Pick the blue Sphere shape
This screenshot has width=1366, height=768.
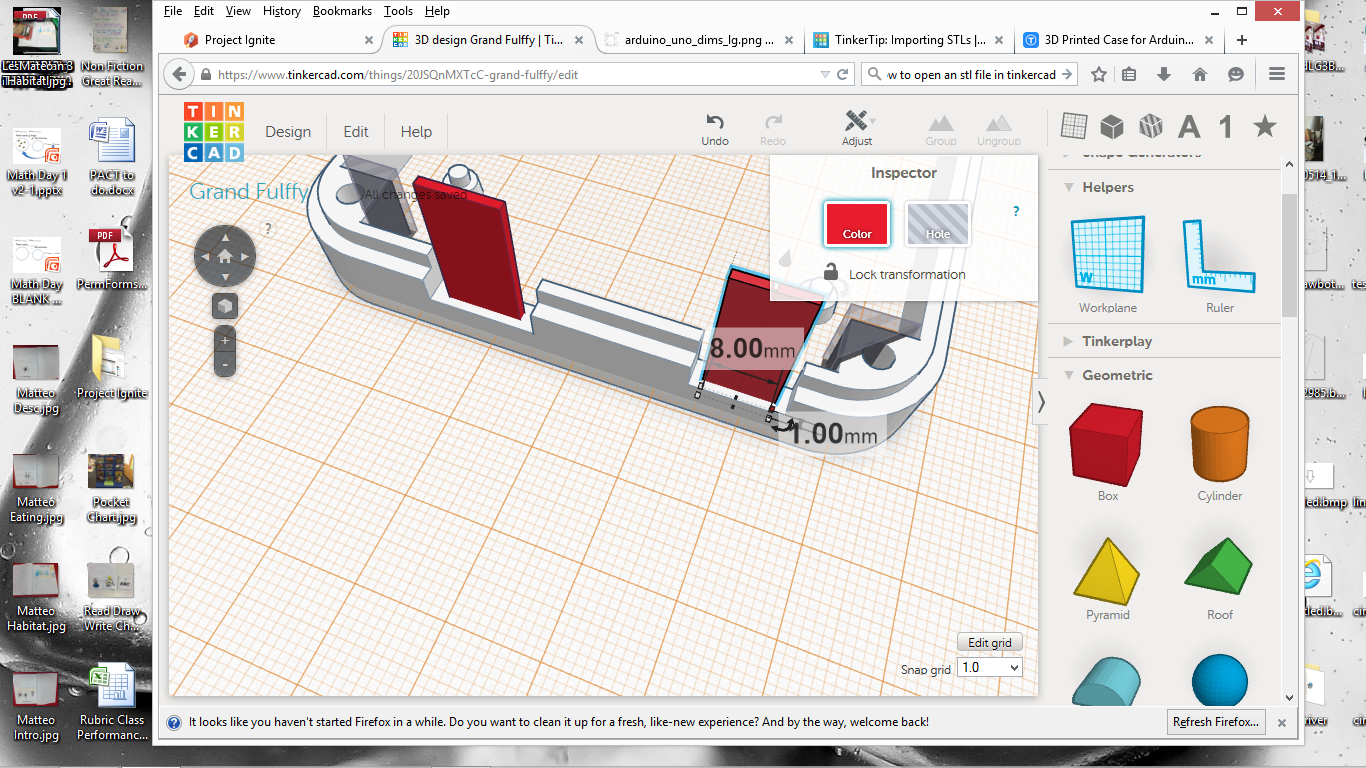click(x=1220, y=681)
